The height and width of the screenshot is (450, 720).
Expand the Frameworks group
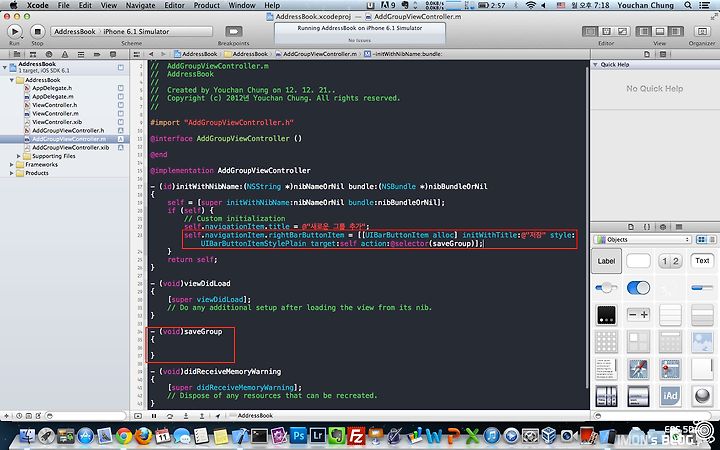(12, 164)
